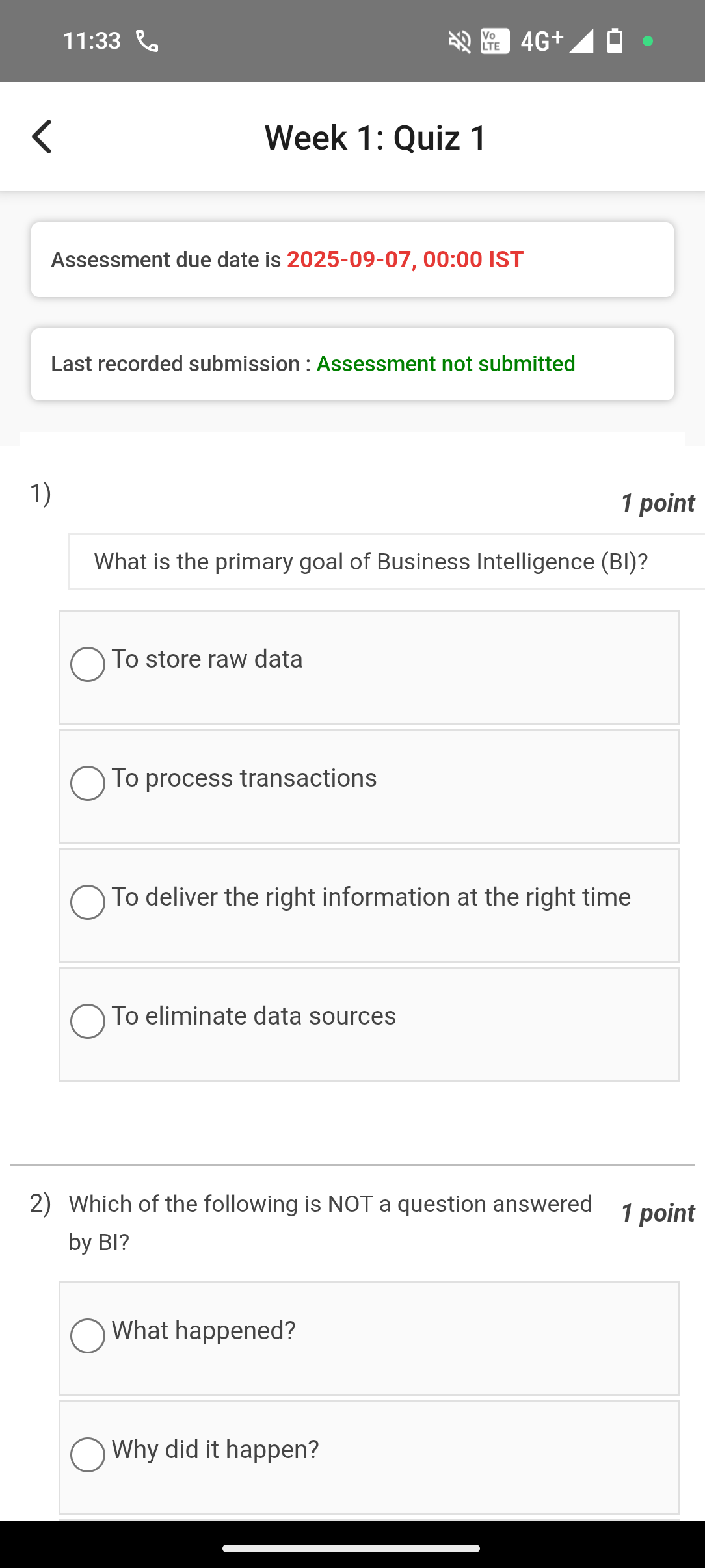Viewport: 705px width, 1568px height.
Task: Select 'Why did it happen?' radio button
Action: [x=88, y=1455]
